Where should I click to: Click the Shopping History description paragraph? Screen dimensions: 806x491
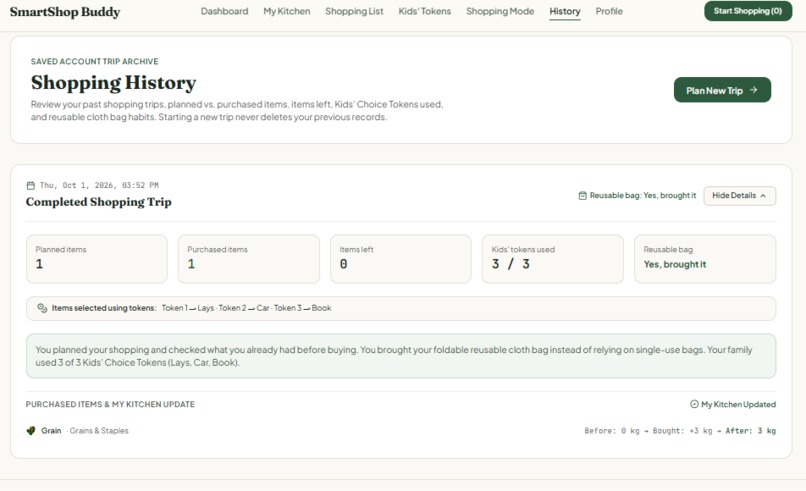(x=237, y=111)
